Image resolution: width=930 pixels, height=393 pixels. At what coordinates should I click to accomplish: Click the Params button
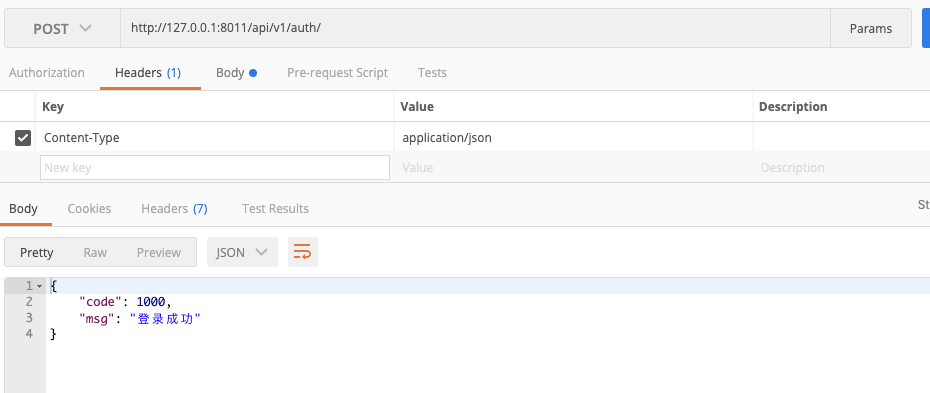[x=871, y=28]
